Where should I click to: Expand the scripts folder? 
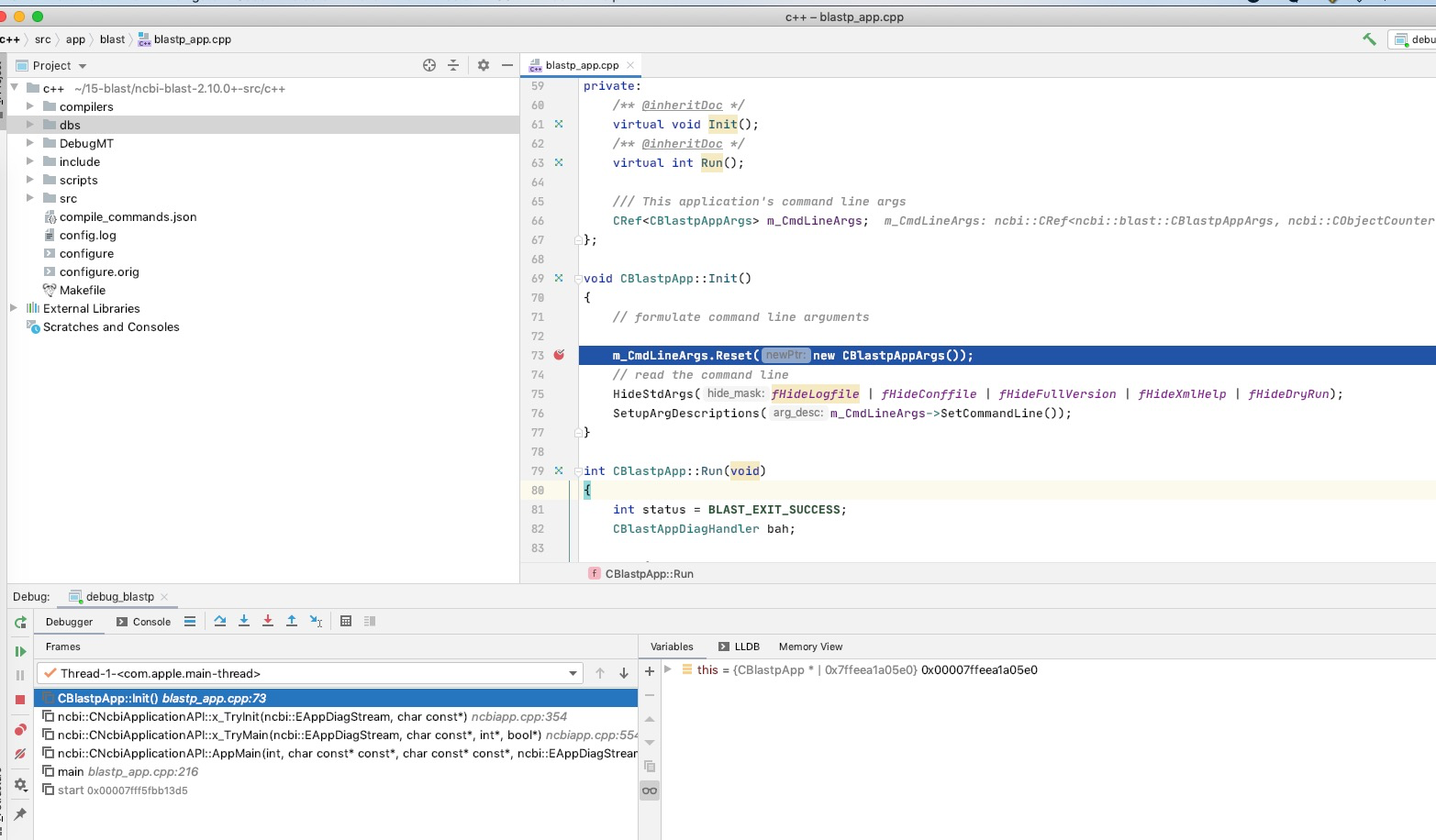click(30, 180)
